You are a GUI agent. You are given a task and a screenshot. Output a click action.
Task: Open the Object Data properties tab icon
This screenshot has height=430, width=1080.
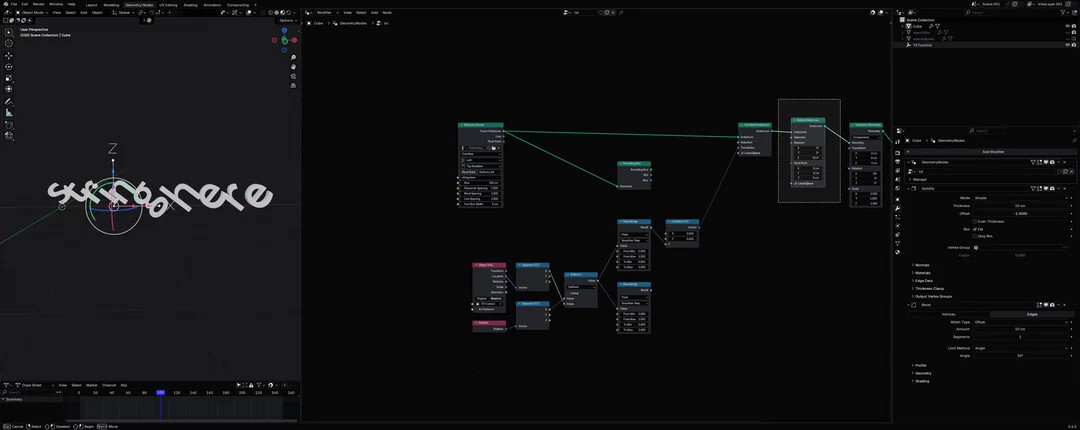(898, 243)
